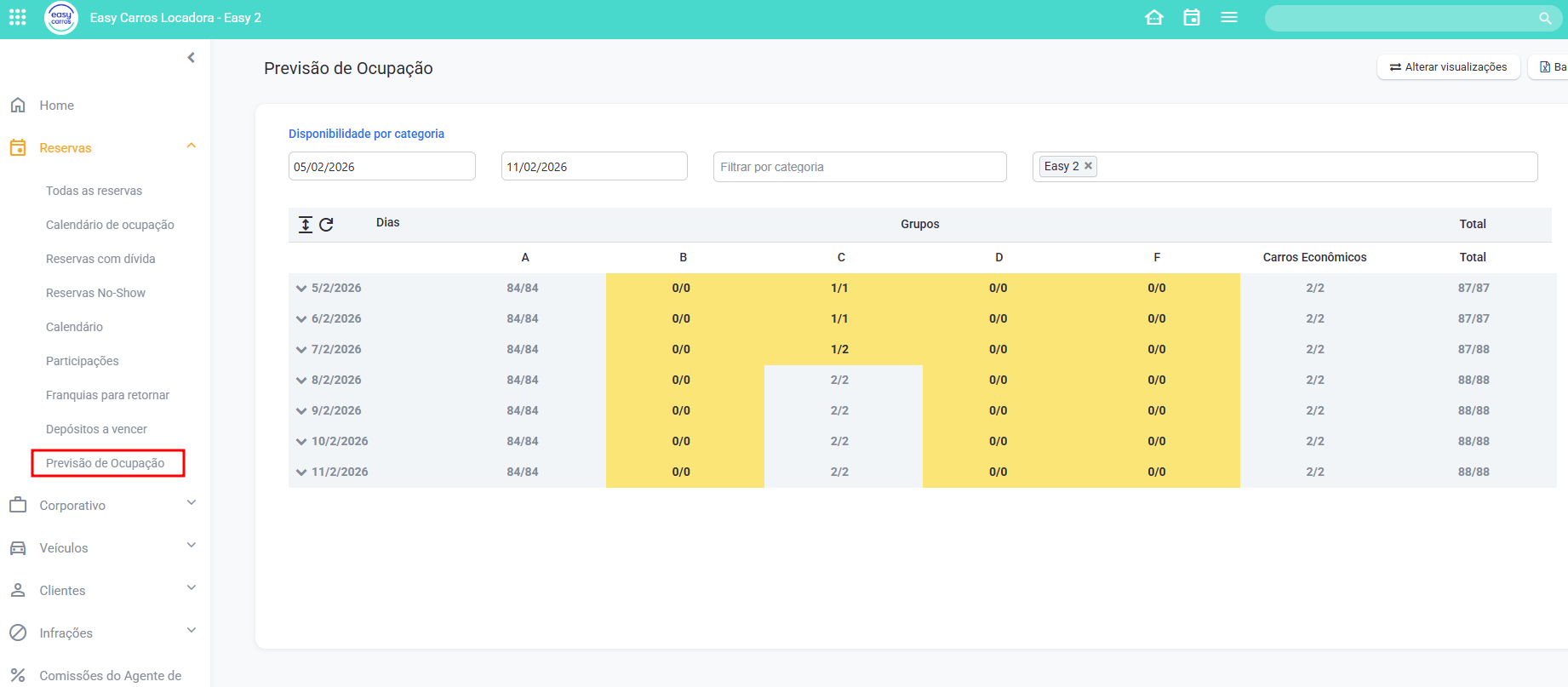Click the search magnifier icon
The image size is (1568, 687).
pyautogui.click(x=1545, y=18)
